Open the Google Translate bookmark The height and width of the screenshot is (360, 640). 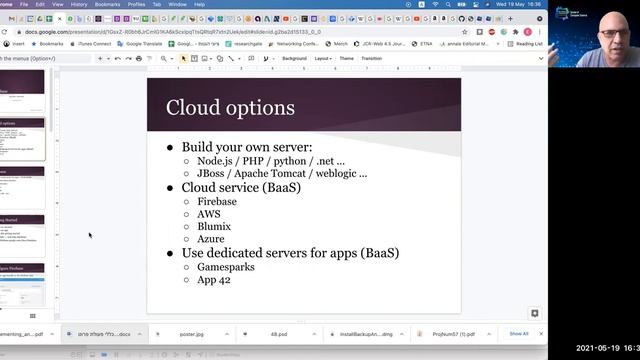click(x=140, y=44)
